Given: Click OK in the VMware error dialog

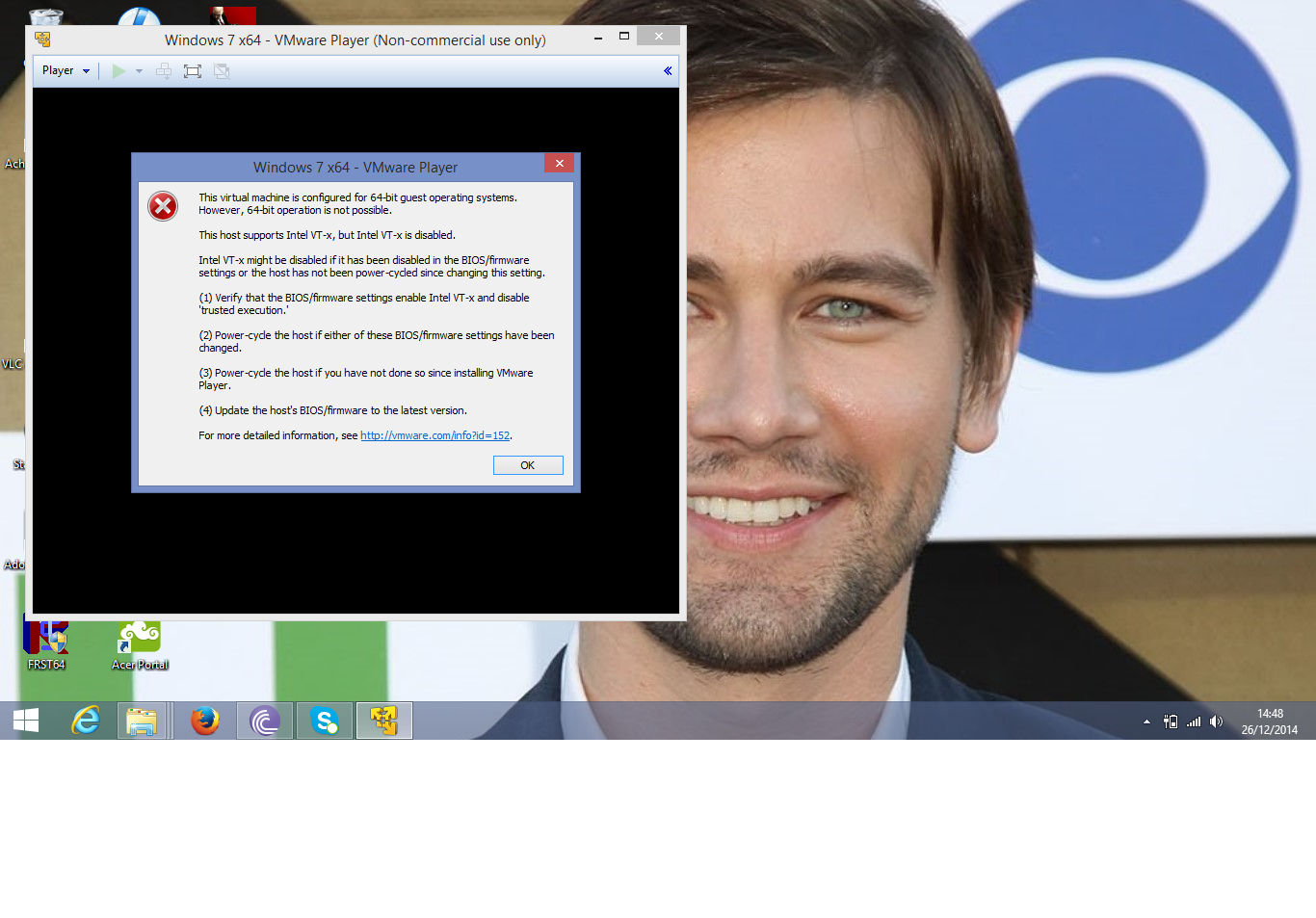Looking at the screenshot, I should [528, 465].
